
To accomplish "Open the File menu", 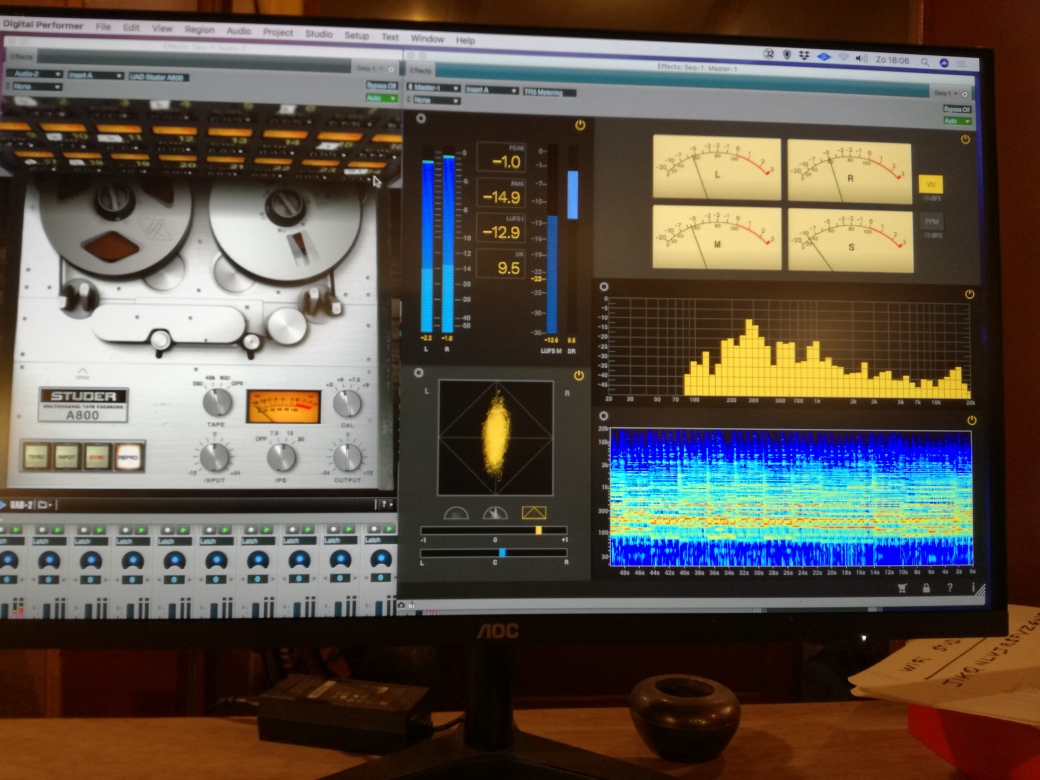I will 103,27.
